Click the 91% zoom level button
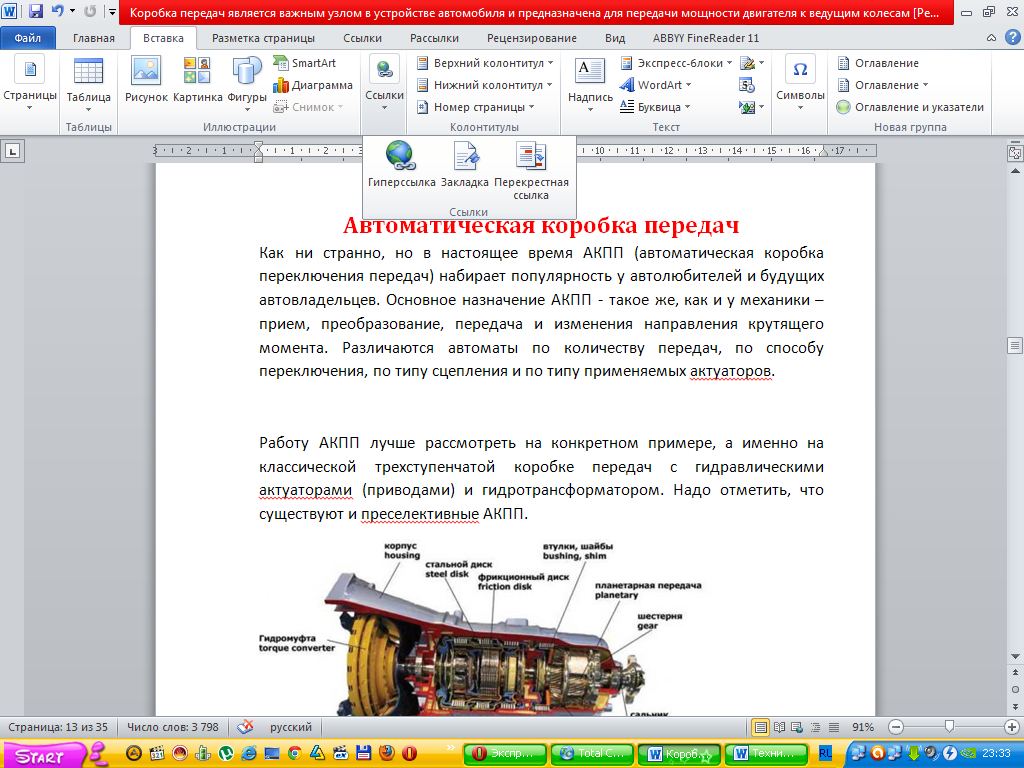1024x768 pixels. pyautogui.click(x=863, y=727)
